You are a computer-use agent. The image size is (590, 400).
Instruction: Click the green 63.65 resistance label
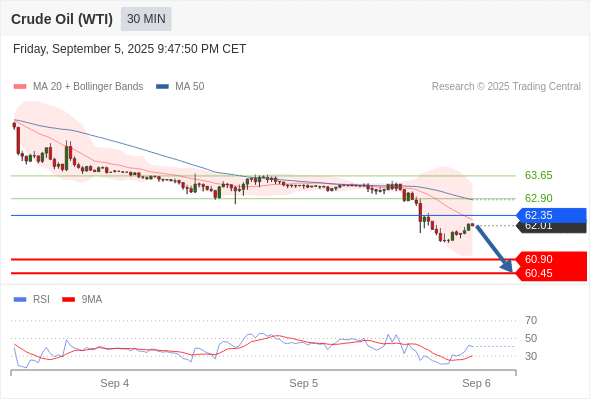coord(538,175)
